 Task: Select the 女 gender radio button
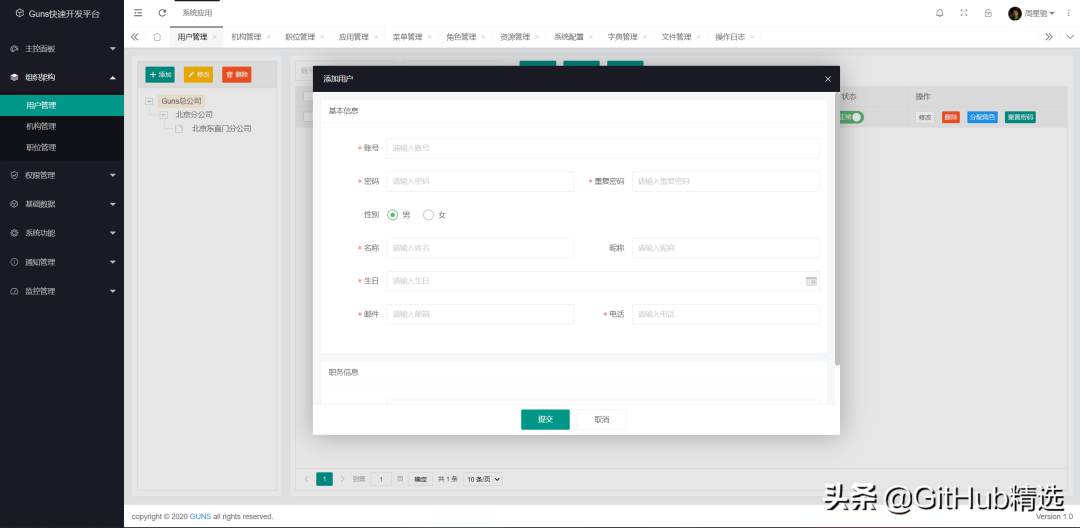coord(428,215)
